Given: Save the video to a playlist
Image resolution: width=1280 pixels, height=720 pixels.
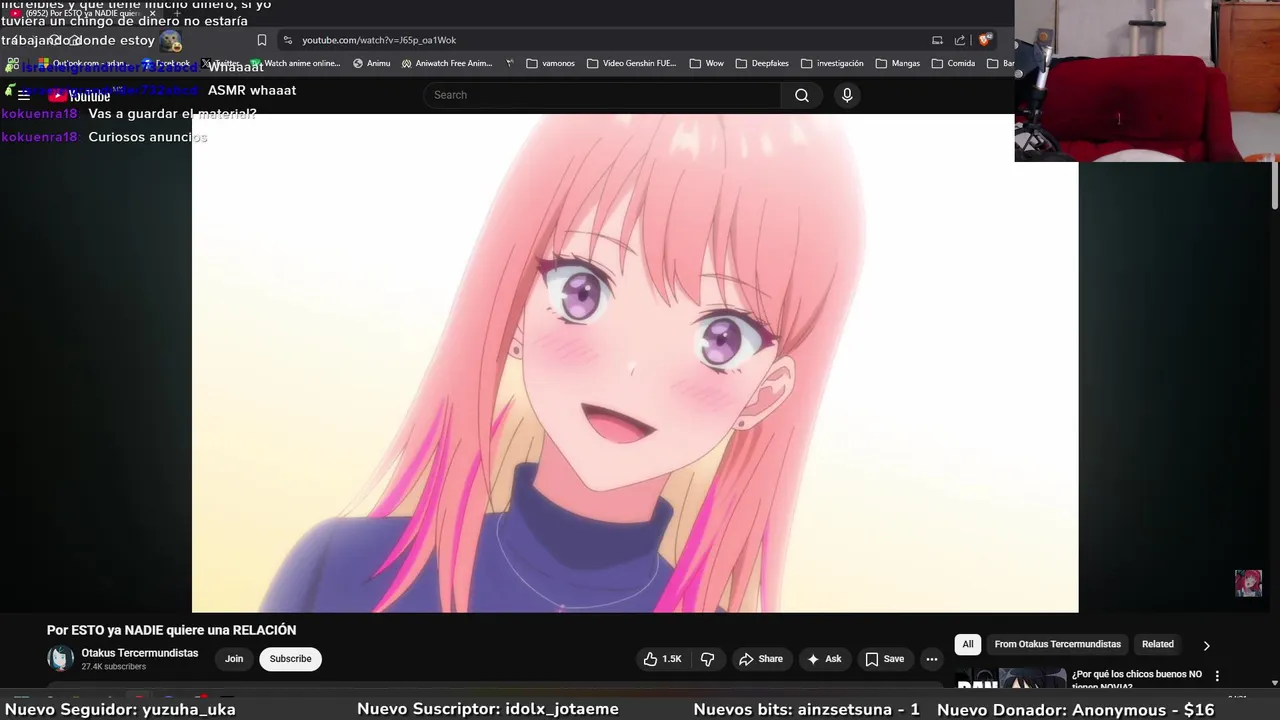Looking at the screenshot, I should coord(885,659).
